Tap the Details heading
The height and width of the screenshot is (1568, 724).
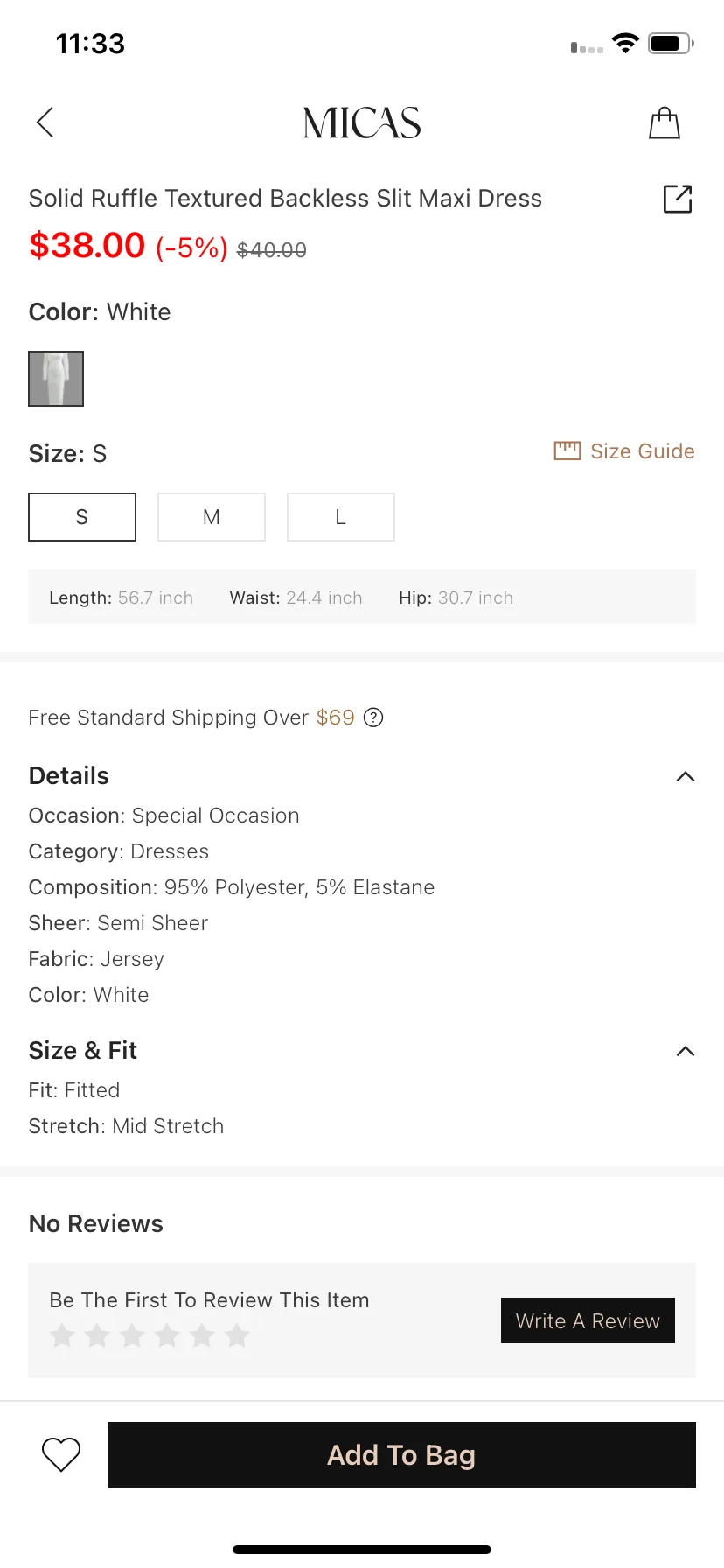pos(69,776)
